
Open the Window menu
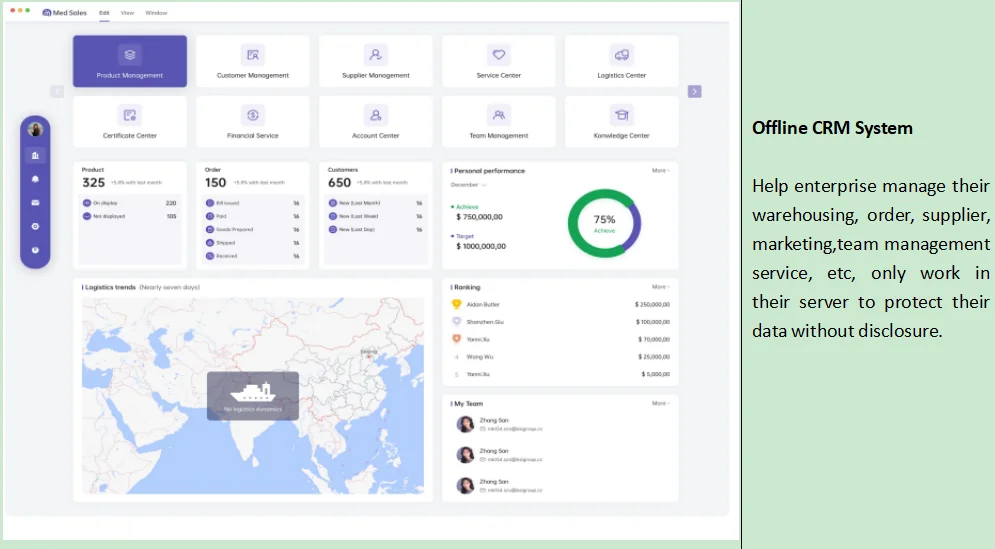pyautogui.click(x=156, y=13)
